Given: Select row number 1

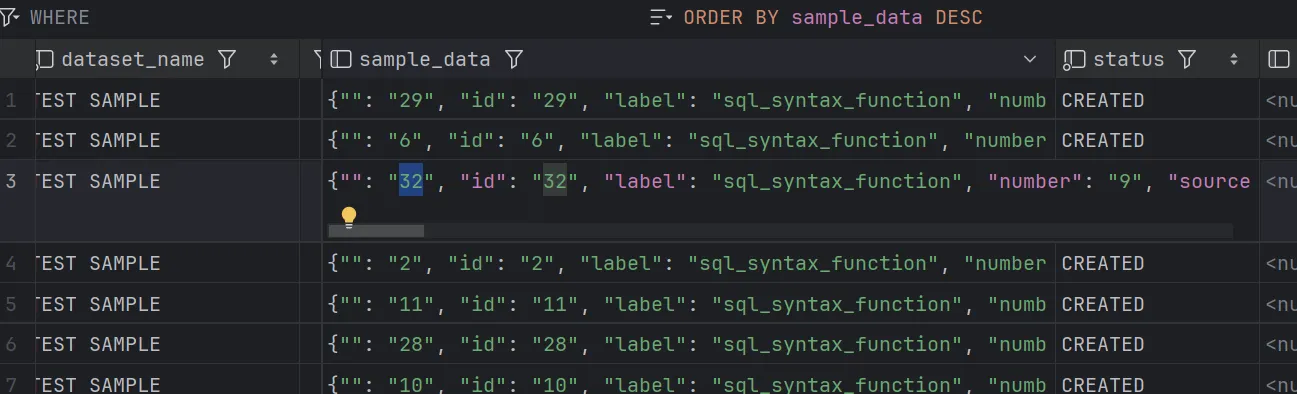Looking at the screenshot, I should (x=11, y=100).
